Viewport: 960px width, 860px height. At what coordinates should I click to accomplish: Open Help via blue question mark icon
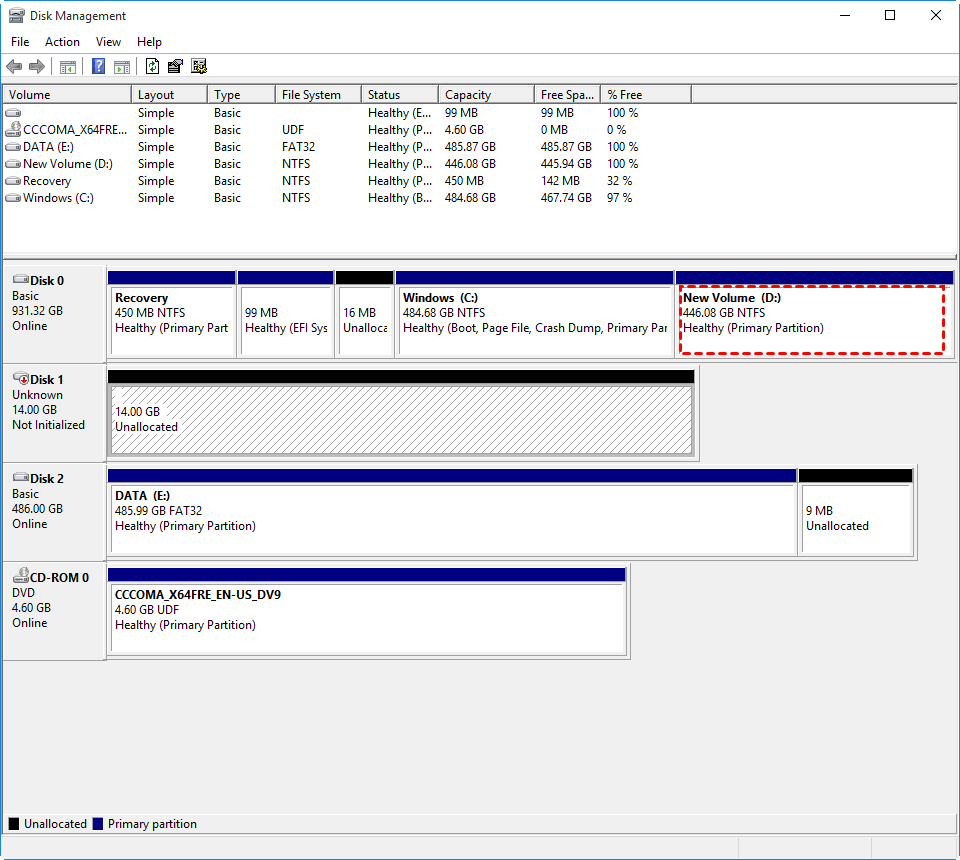click(99, 67)
